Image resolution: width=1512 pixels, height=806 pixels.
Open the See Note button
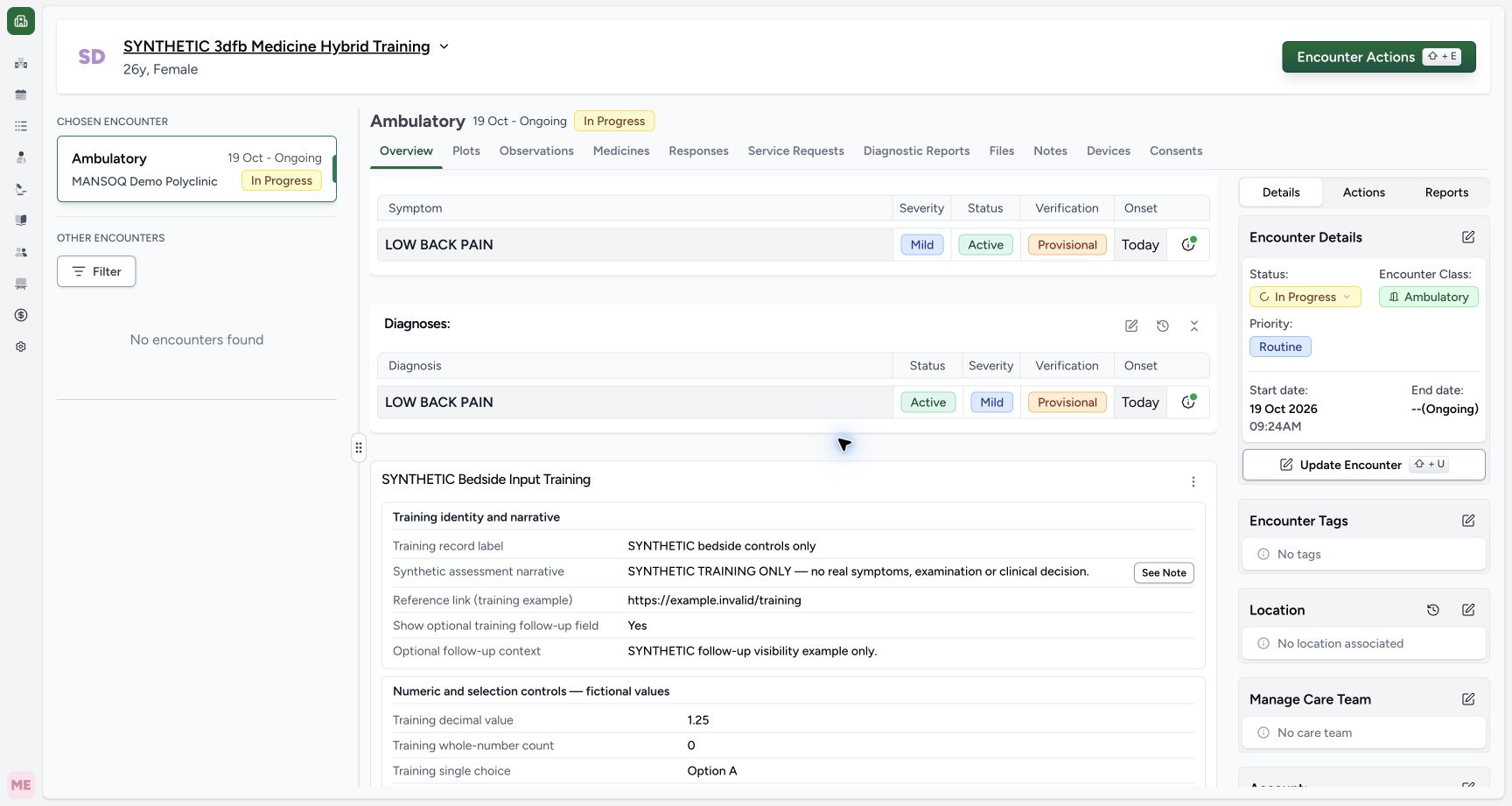click(1164, 572)
